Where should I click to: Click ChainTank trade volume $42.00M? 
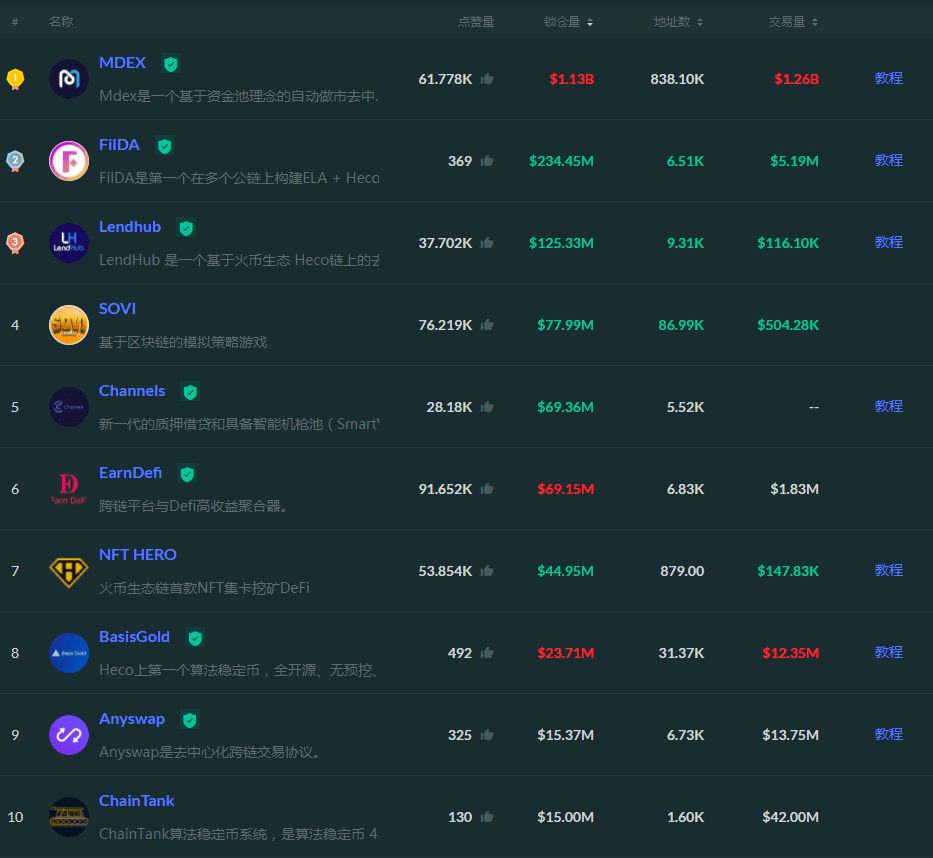pos(790,818)
